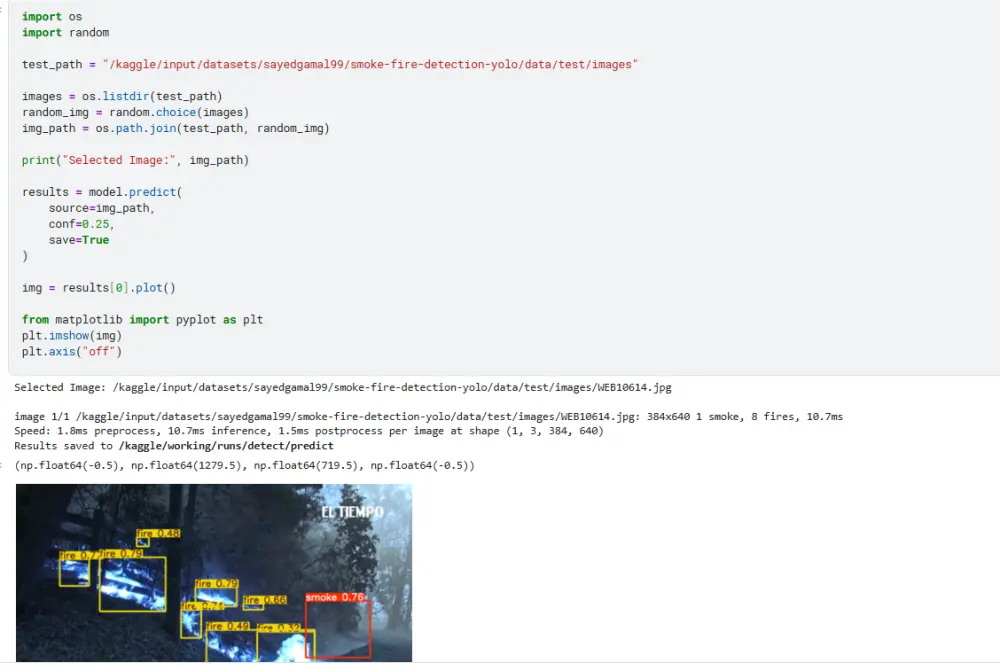Click the "fire 0.48" label in the plot
The width and height of the screenshot is (1000, 670).
tap(158, 534)
